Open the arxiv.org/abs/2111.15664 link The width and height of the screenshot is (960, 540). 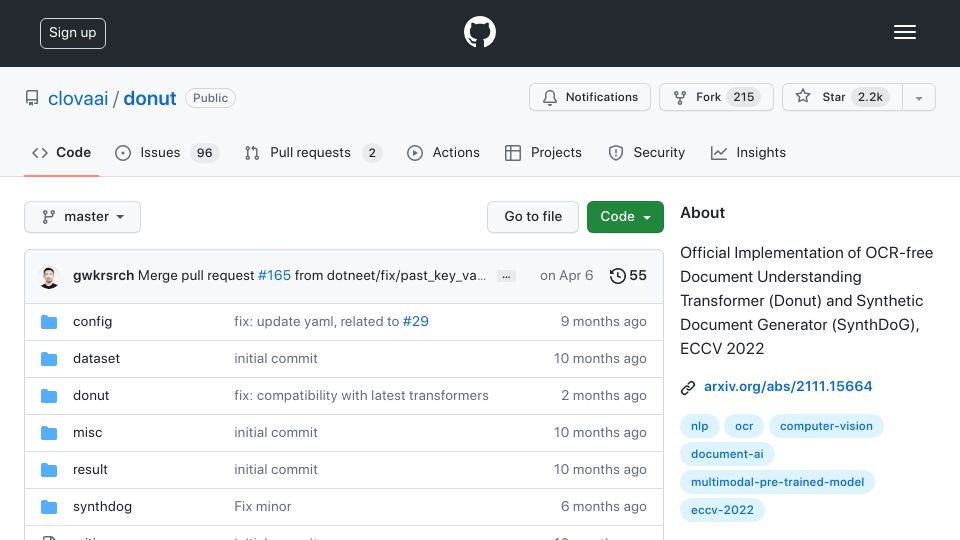(x=788, y=386)
